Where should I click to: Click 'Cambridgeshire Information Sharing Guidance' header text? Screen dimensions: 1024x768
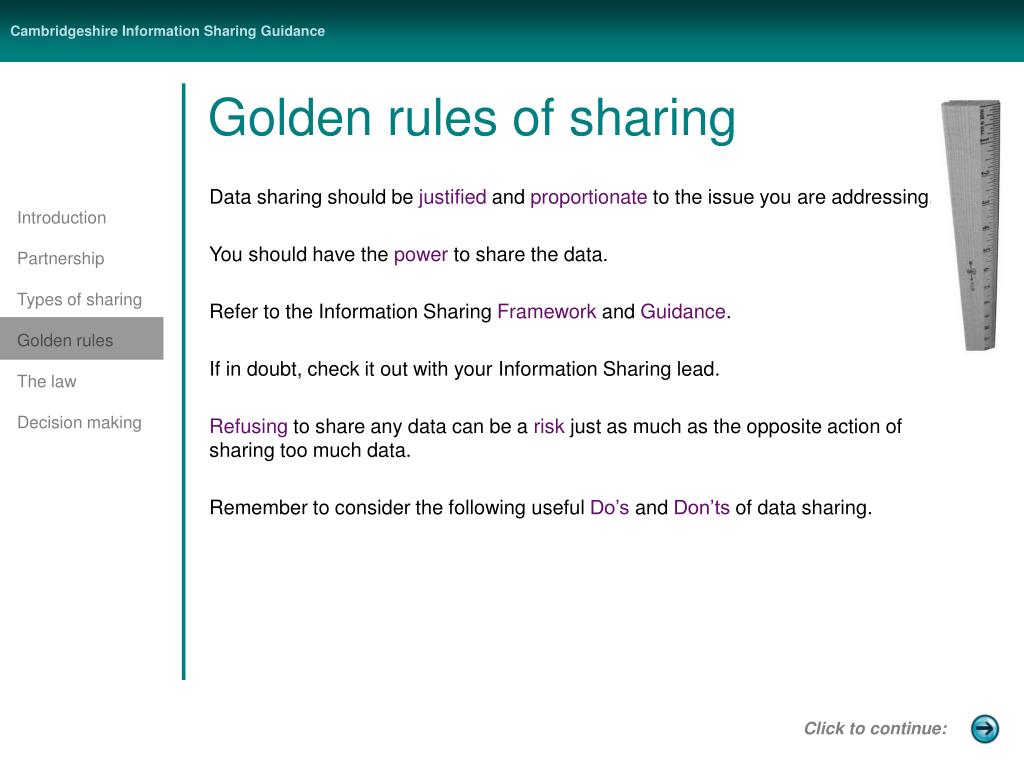(168, 31)
